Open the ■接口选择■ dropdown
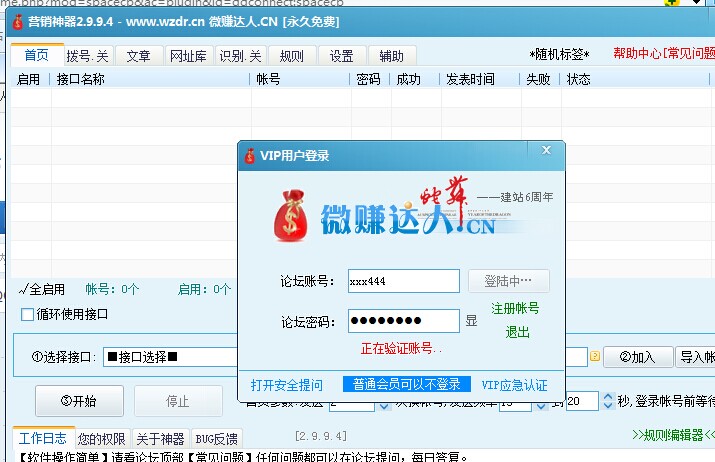Image resolution: width=715 pixels, height=462 pixels. (x=171, y=357)
